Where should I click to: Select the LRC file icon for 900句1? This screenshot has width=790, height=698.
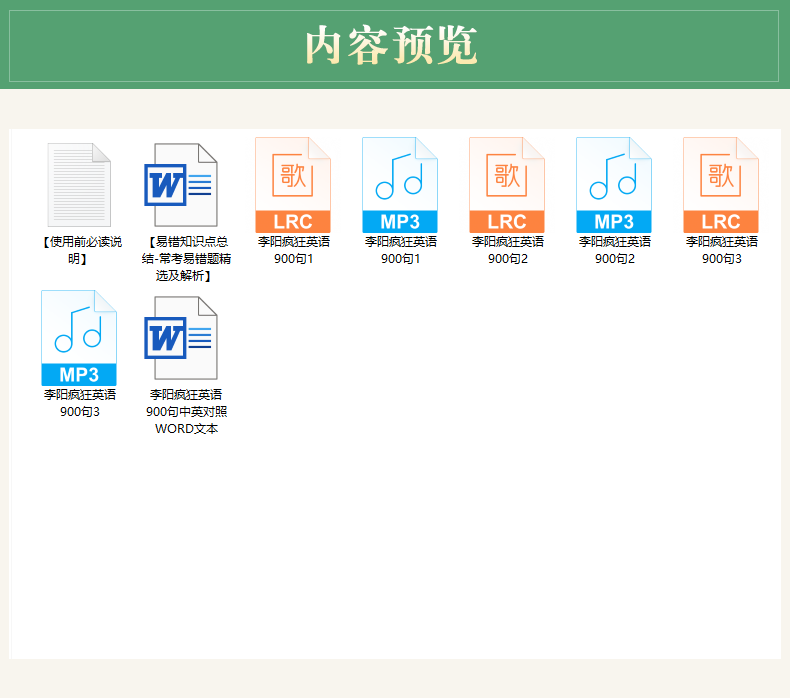293,185
